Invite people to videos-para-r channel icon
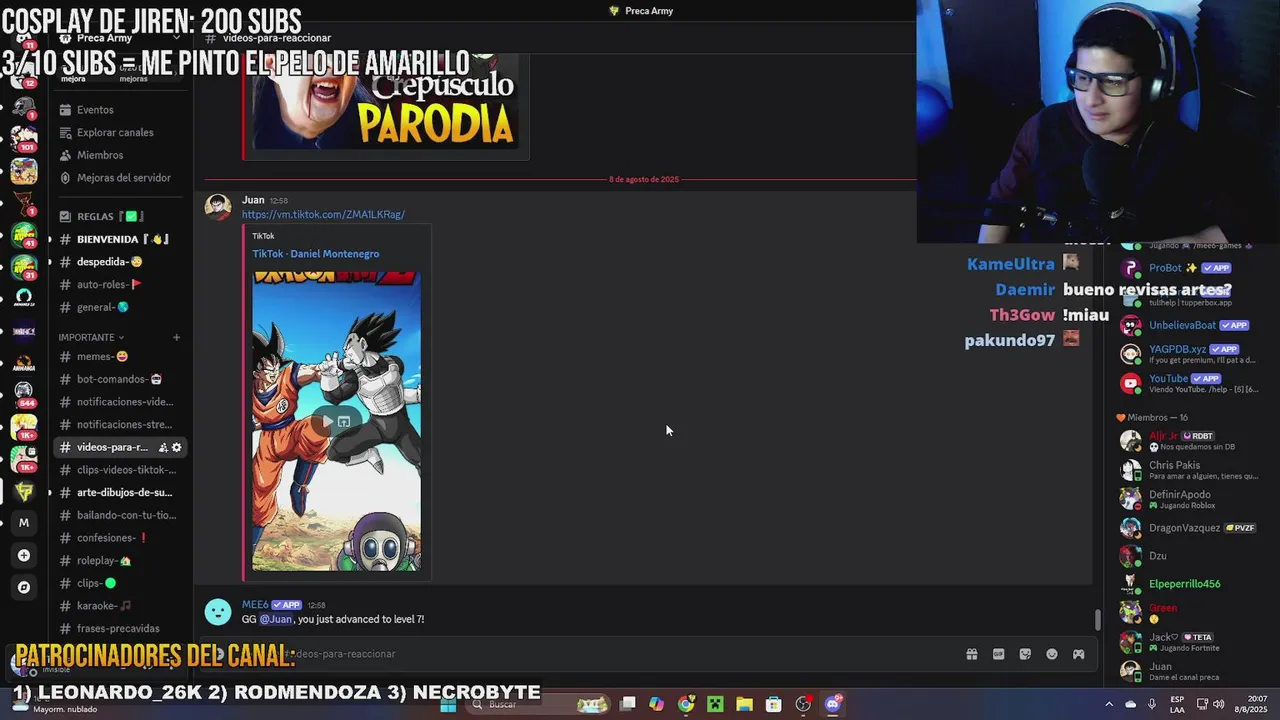 [163, 447]
